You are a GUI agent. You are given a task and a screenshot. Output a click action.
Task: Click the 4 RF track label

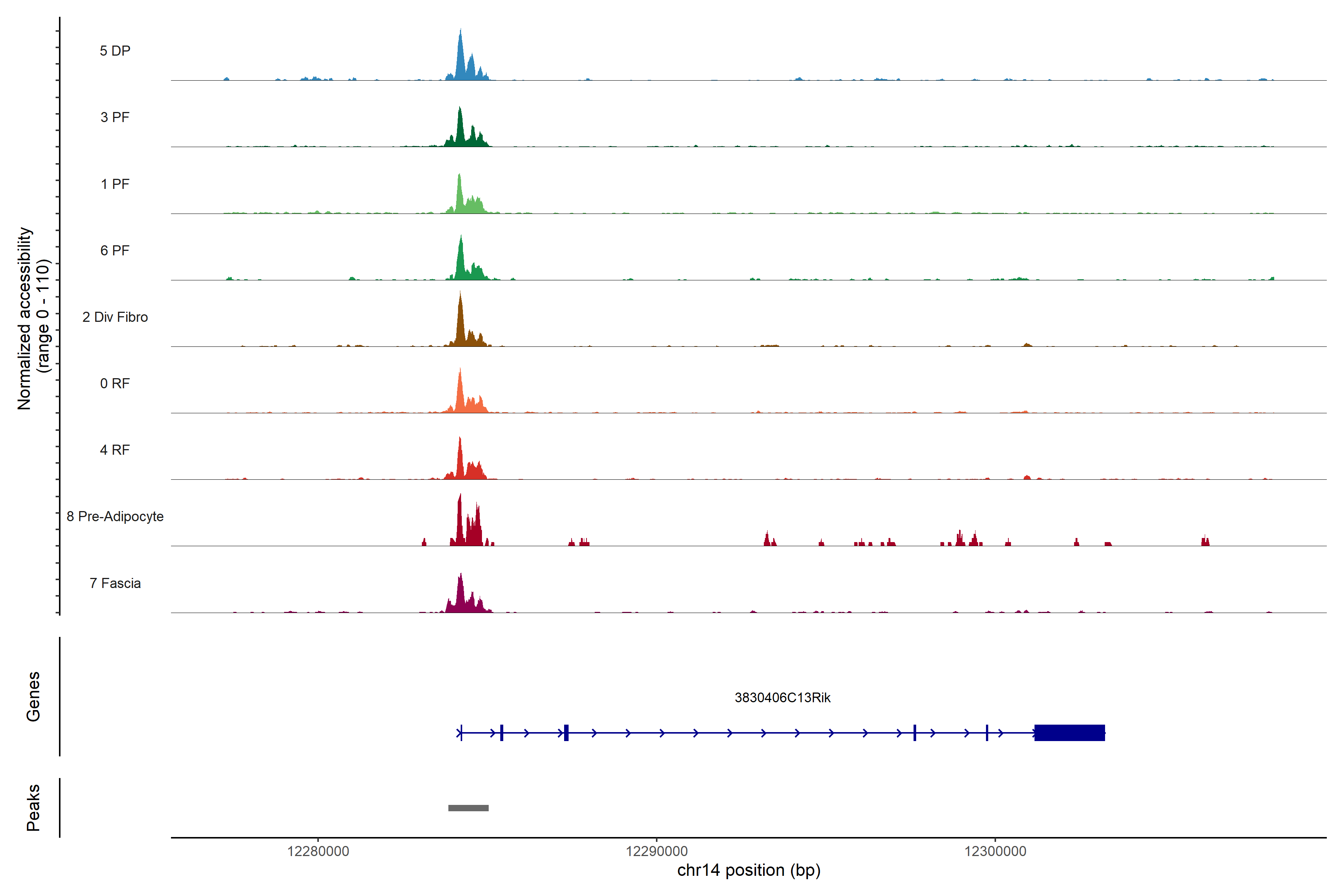(x=115, y=450)
